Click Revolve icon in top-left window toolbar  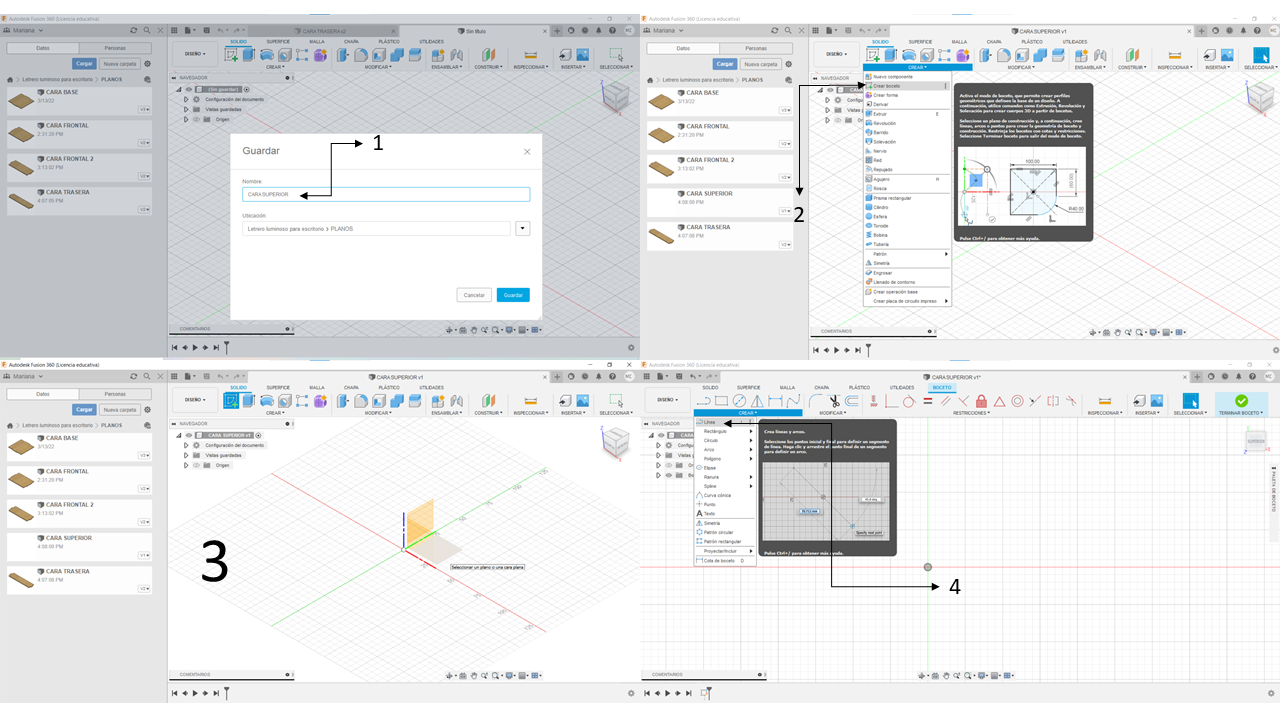click(x=267, y=55)
